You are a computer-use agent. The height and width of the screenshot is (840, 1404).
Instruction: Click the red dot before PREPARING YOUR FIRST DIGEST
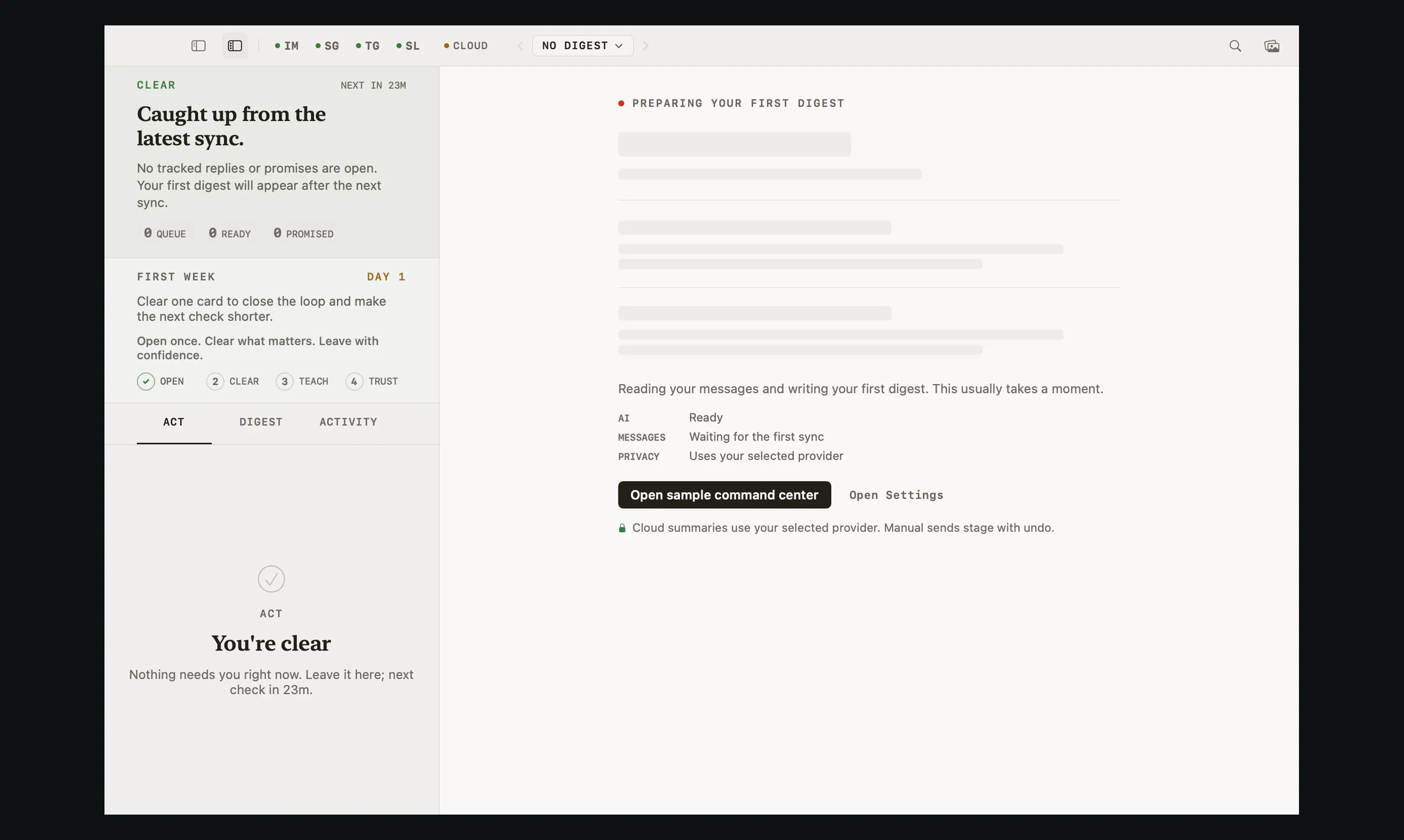[x=621, y=103]
